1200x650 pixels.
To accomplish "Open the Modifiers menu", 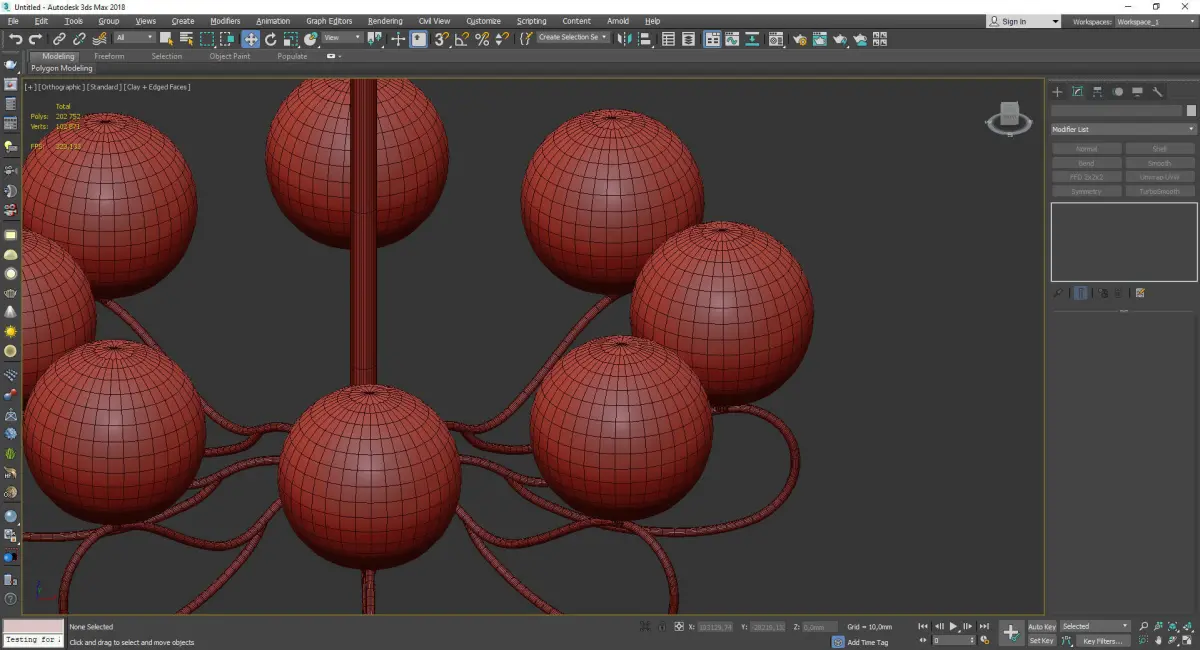I will 225,21.
